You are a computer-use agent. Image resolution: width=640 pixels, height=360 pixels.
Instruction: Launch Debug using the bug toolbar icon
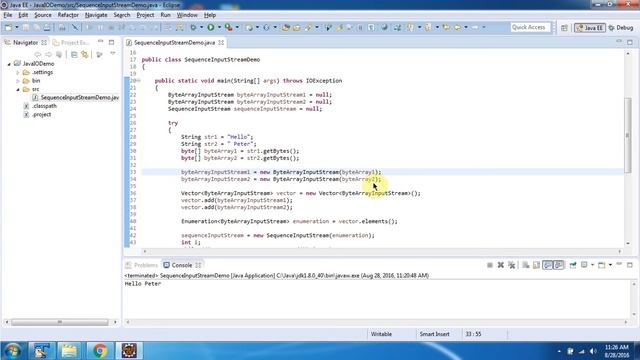click(193, 27)
